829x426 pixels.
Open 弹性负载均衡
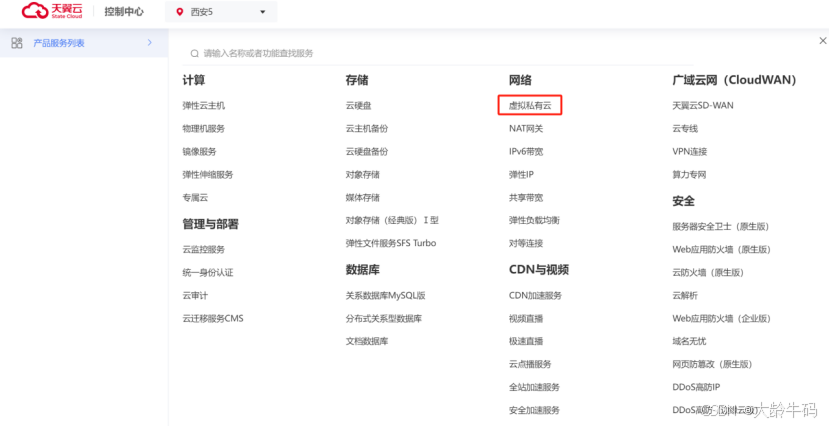coord(534,220)
